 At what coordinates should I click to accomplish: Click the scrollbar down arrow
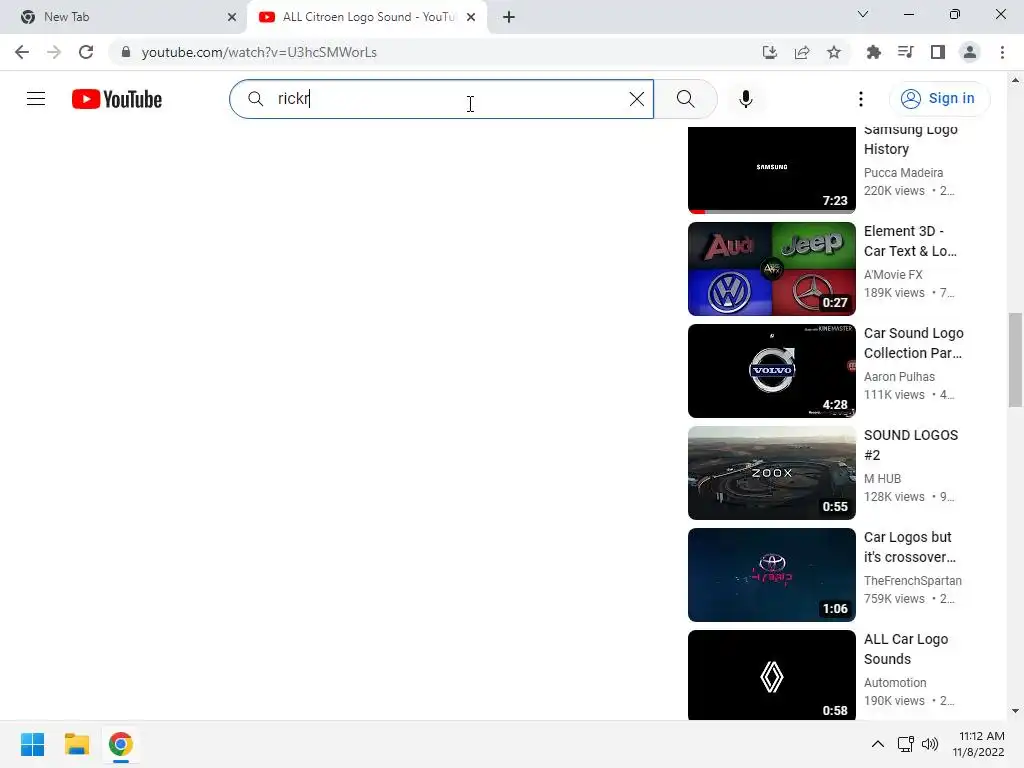(1015, 711)
